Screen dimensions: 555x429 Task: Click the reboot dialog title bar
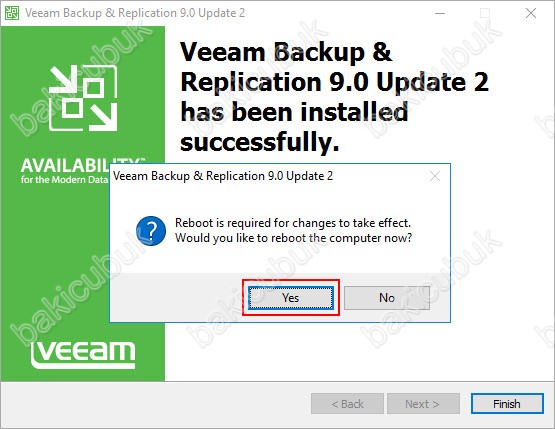pos(268,176)
